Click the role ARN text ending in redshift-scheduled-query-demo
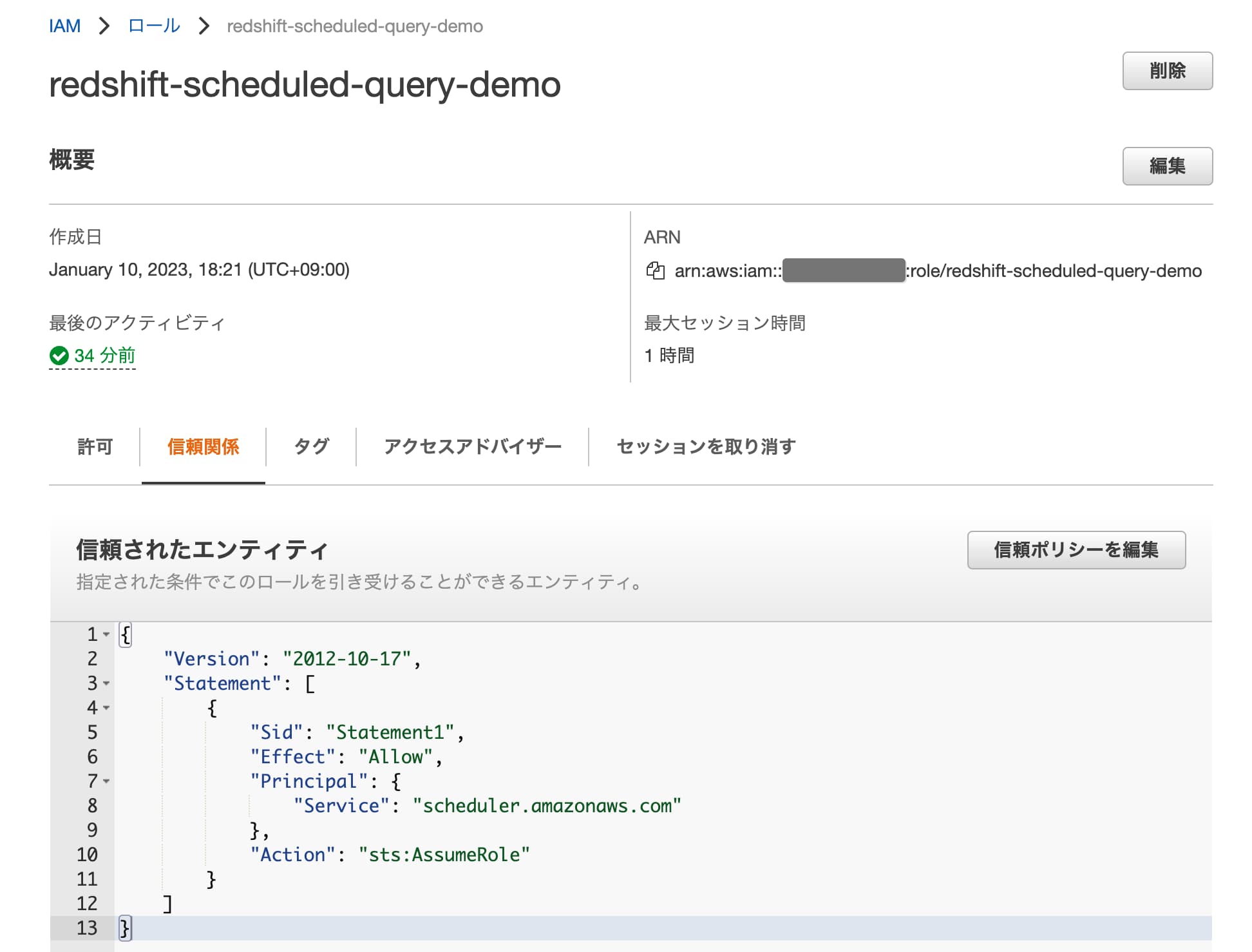Screen dimensions: 1252x952 [938, 271]
